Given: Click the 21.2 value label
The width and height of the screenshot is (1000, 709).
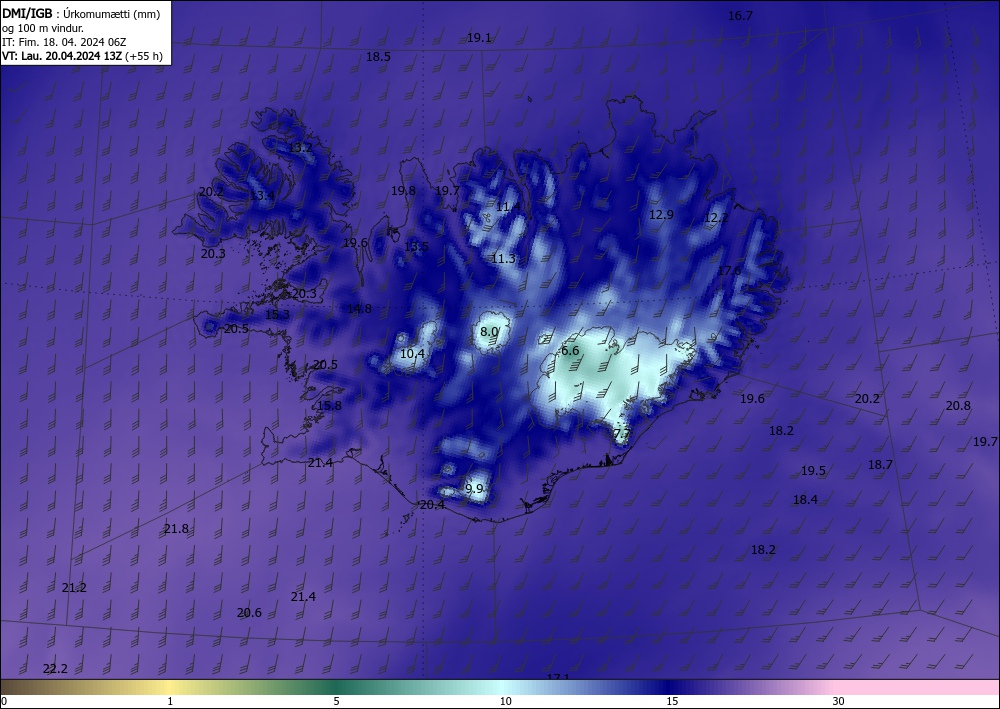Looking at the screenshot, I should (x=74, y=588).
